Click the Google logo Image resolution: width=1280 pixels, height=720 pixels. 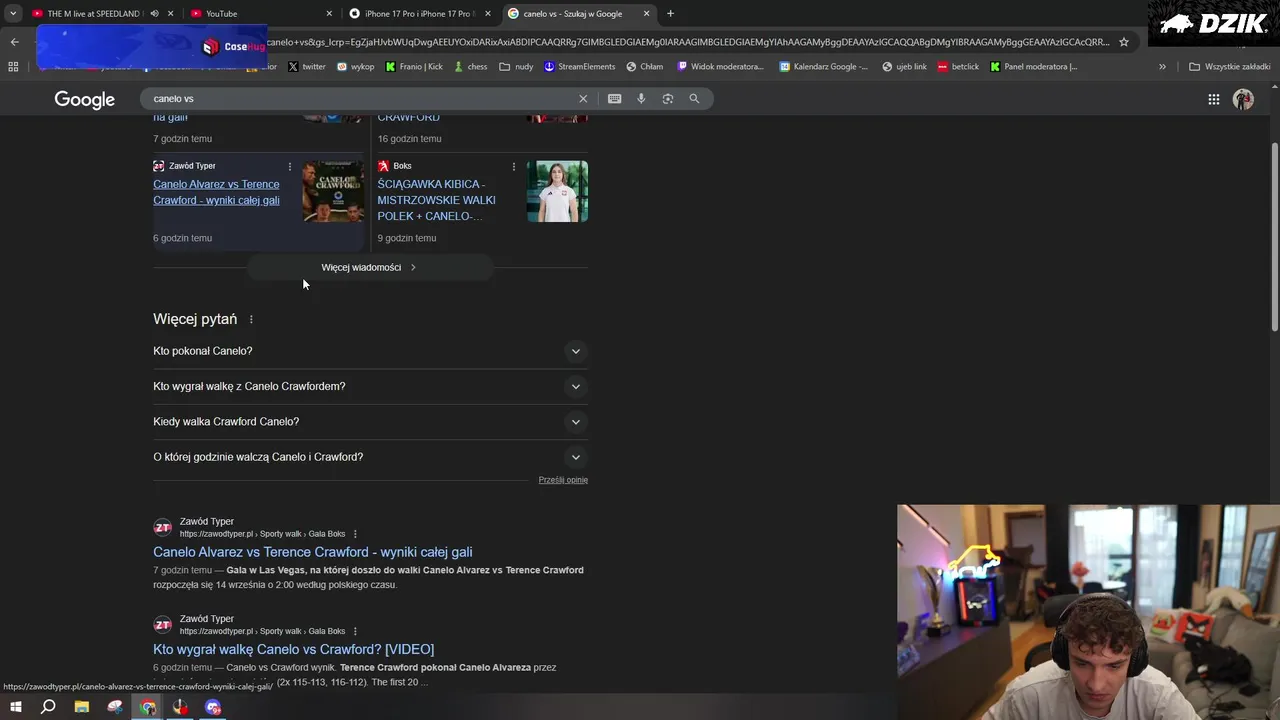click(x=85, y=99)
